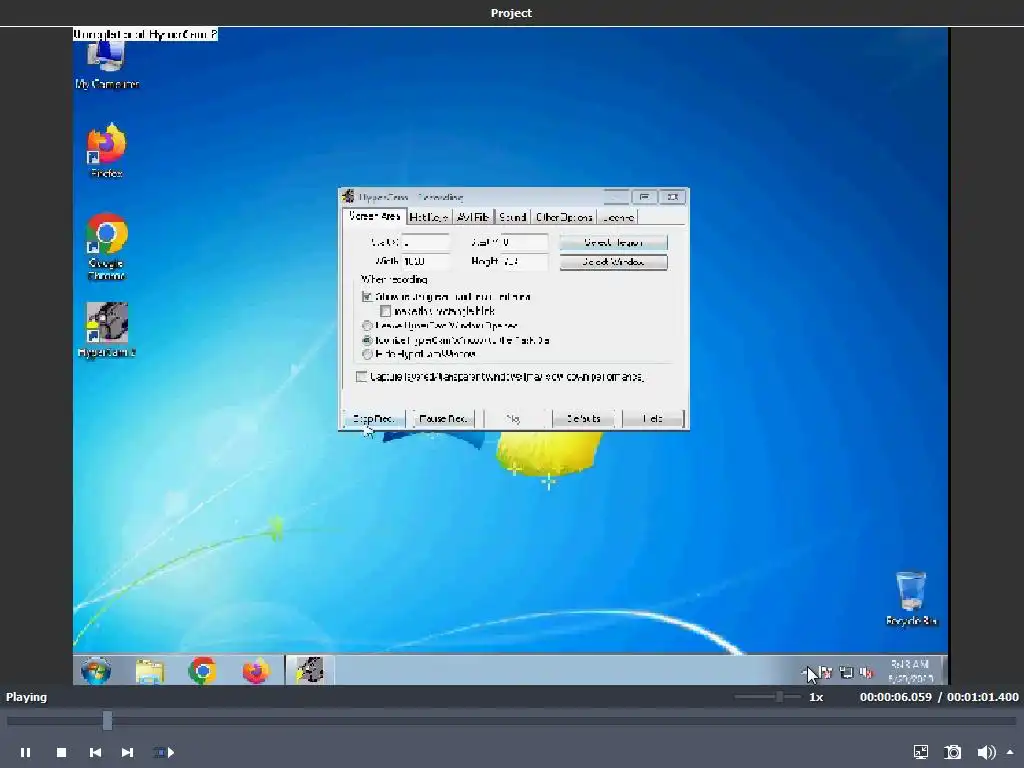Click the Defaults button

[x=583, y=419]
